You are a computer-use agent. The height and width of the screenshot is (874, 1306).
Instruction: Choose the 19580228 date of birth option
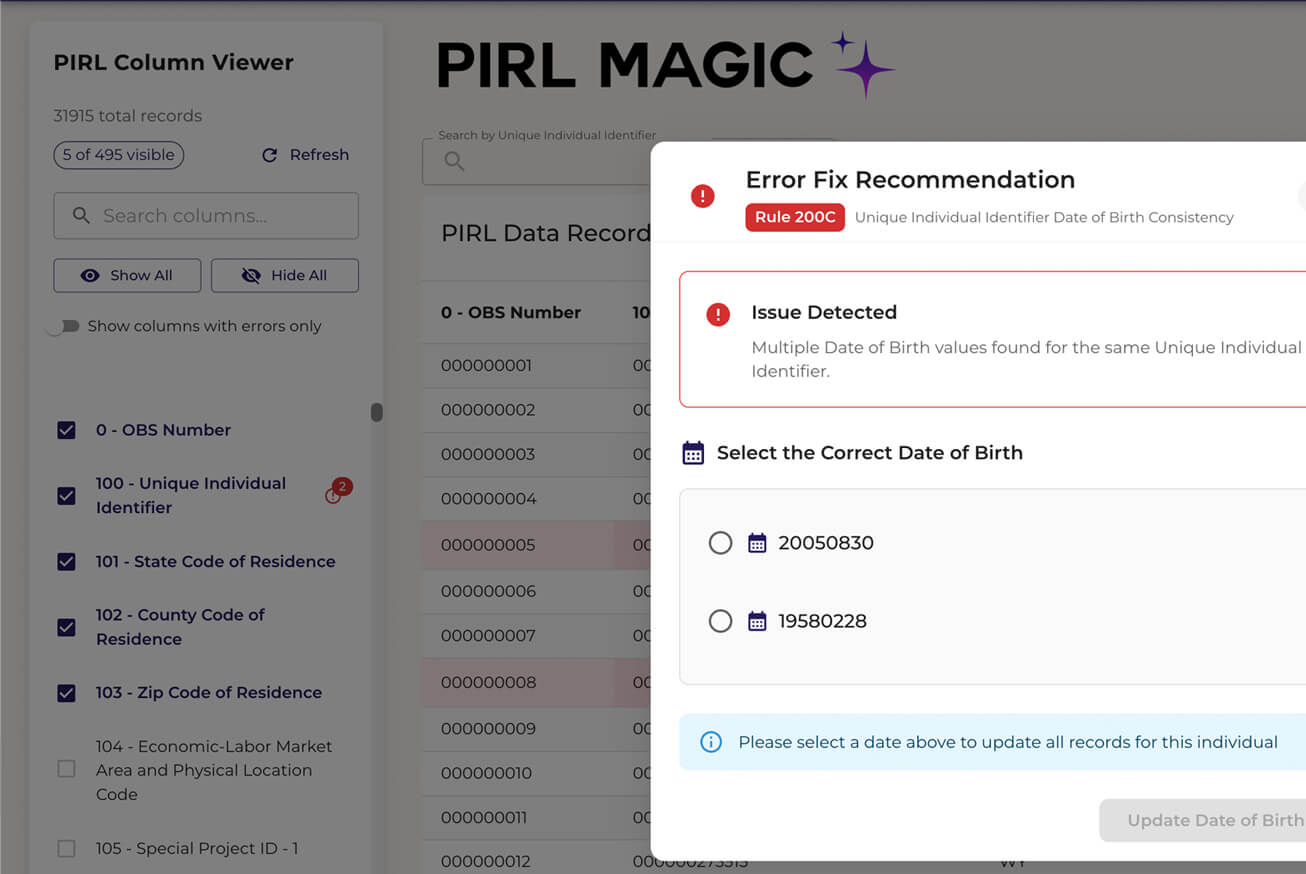720,621
